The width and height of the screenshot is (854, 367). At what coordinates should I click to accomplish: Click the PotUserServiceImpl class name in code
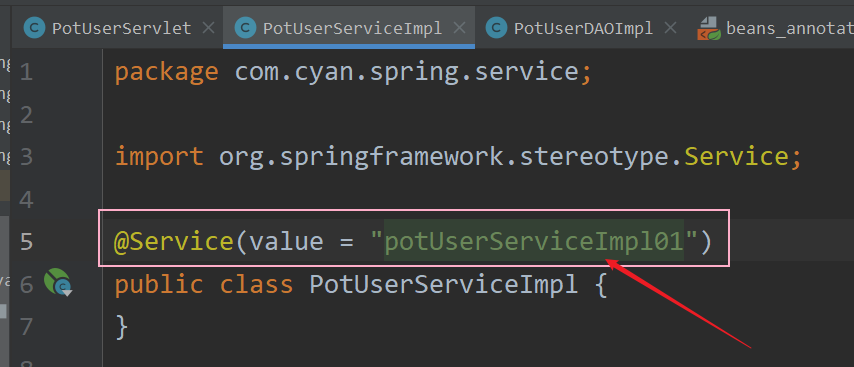[444, 284]
